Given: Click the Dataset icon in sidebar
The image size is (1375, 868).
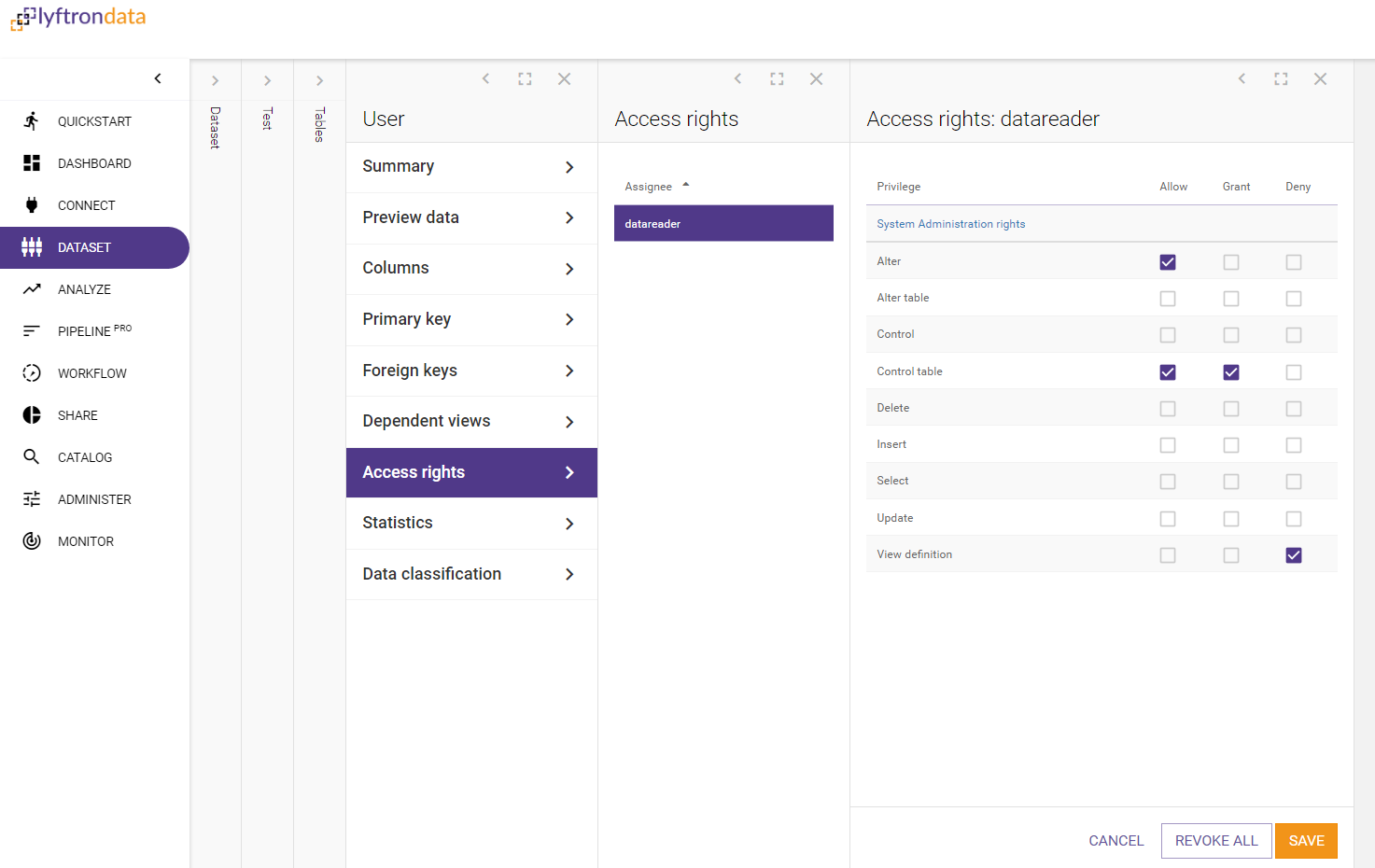Looking at the screenshot, I should [x=32, y=247].
